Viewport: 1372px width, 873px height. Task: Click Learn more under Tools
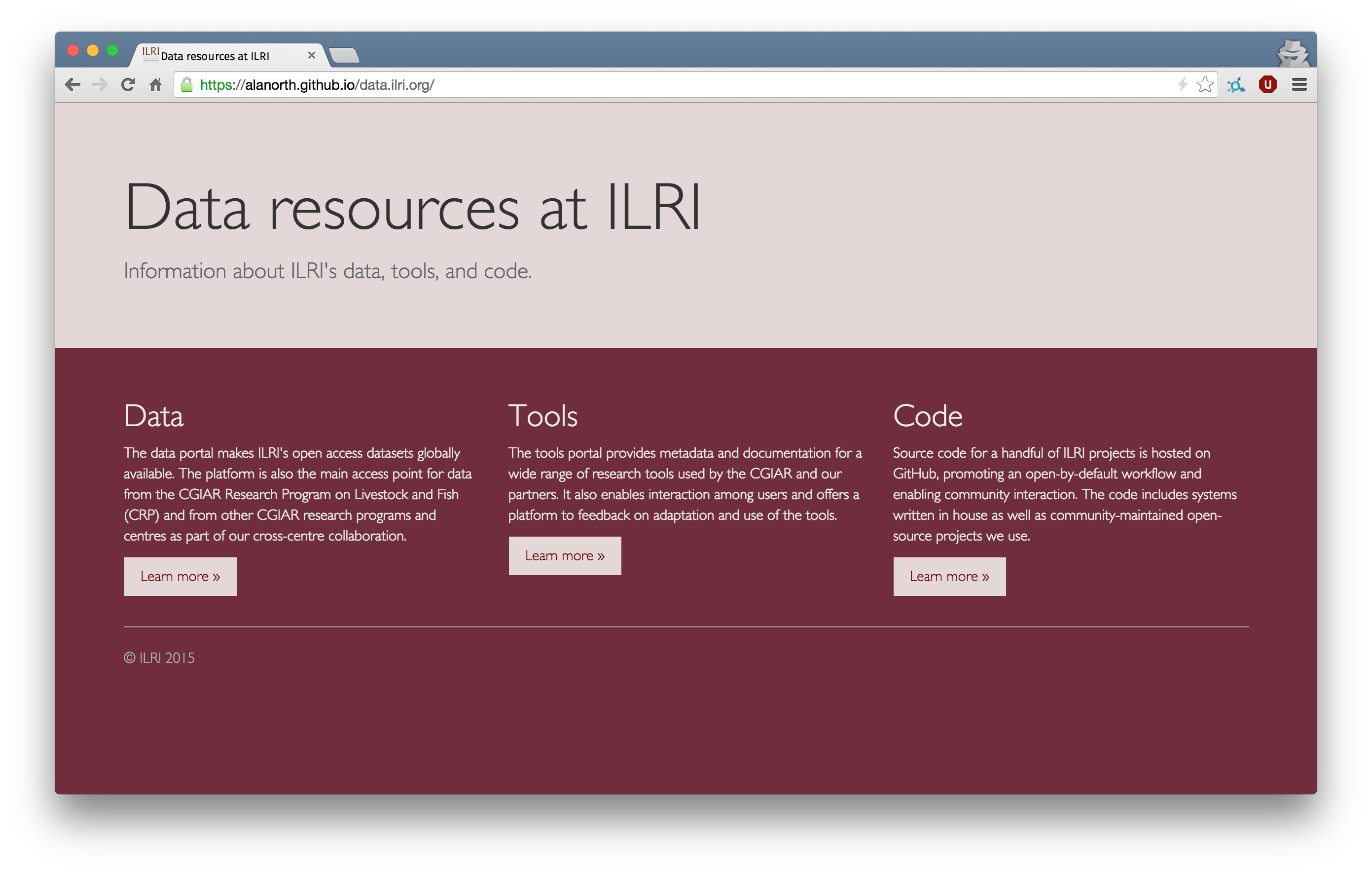click(x=564, y=555)
